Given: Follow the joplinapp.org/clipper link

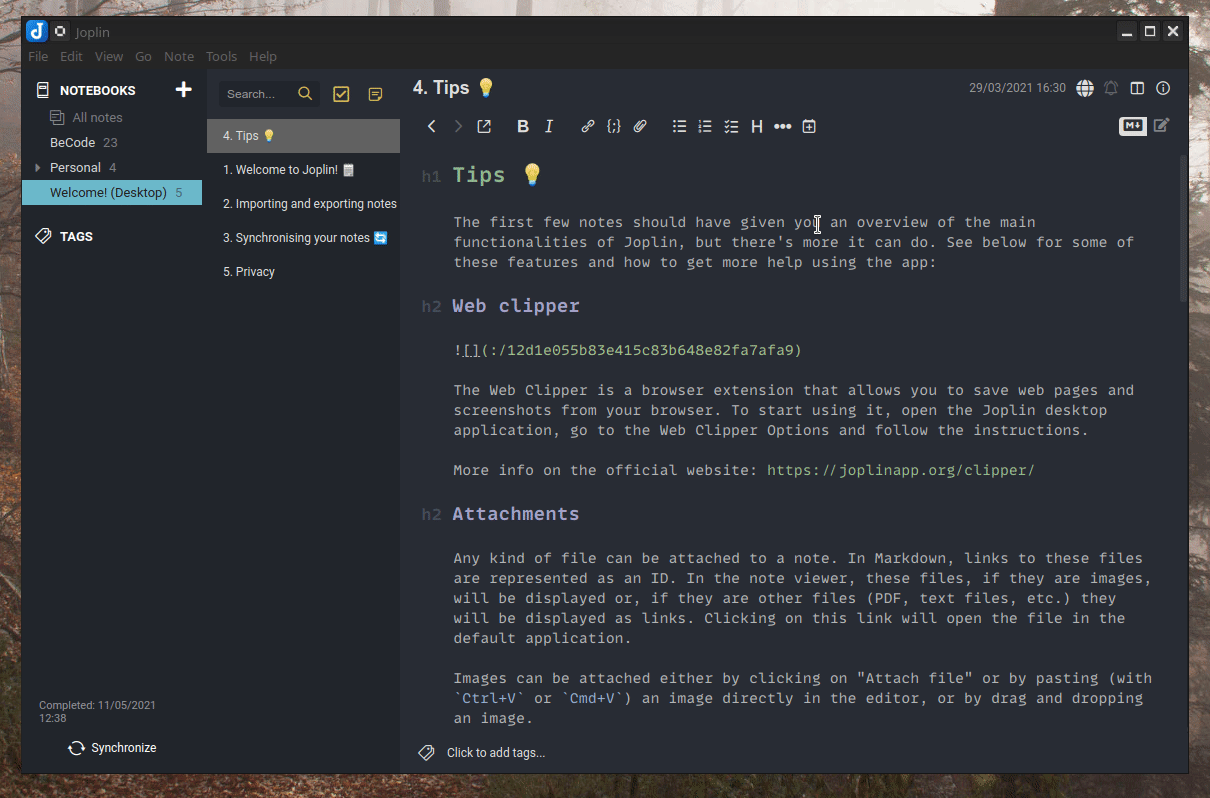Looking at the screenshot, I should pyautogui.click(x=900, y=470).
